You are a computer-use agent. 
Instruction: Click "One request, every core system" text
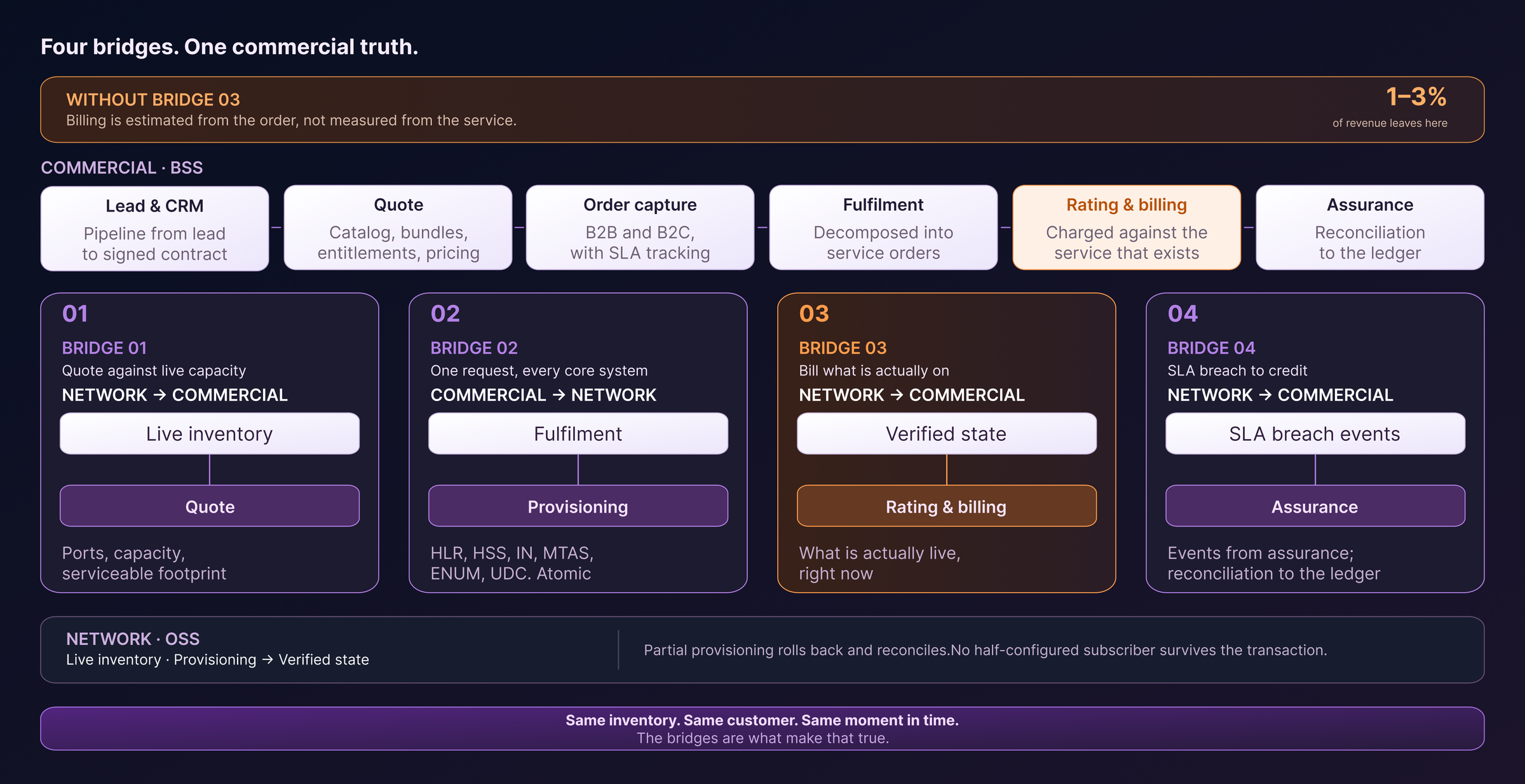[x=539, y=370]
